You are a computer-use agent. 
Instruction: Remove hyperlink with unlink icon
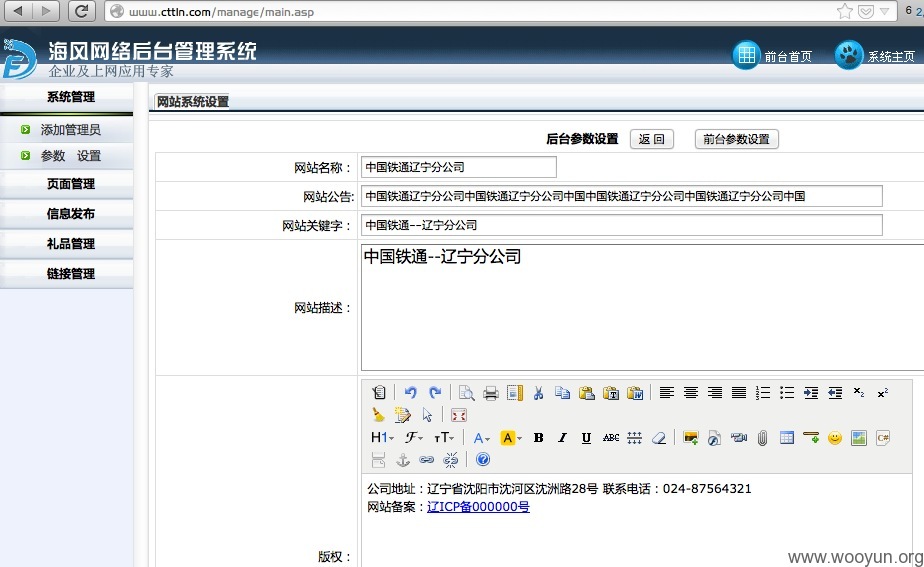click(451, 460)
